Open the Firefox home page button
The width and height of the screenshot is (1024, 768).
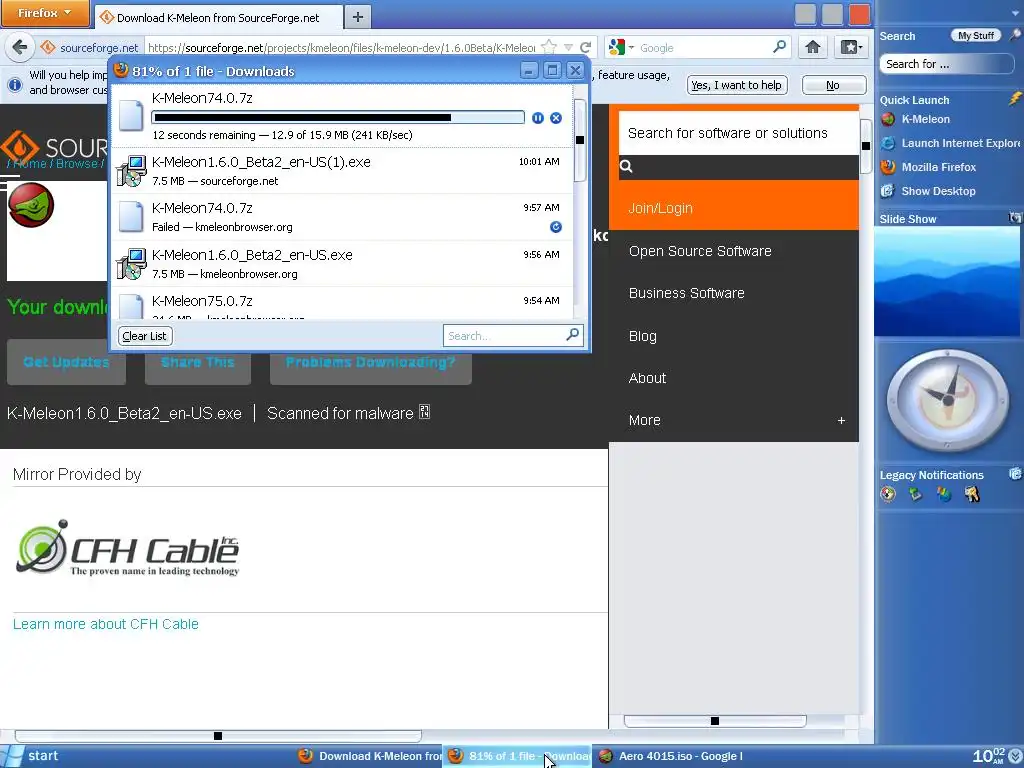812,47
